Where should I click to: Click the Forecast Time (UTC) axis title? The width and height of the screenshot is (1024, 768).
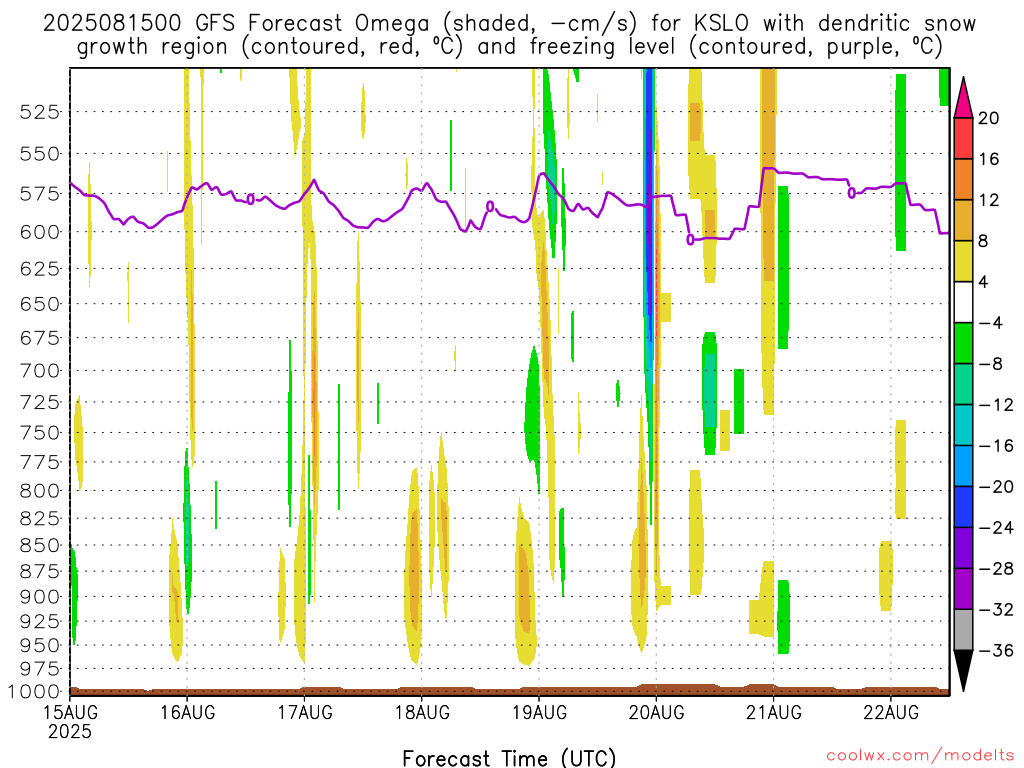(509, 758)
